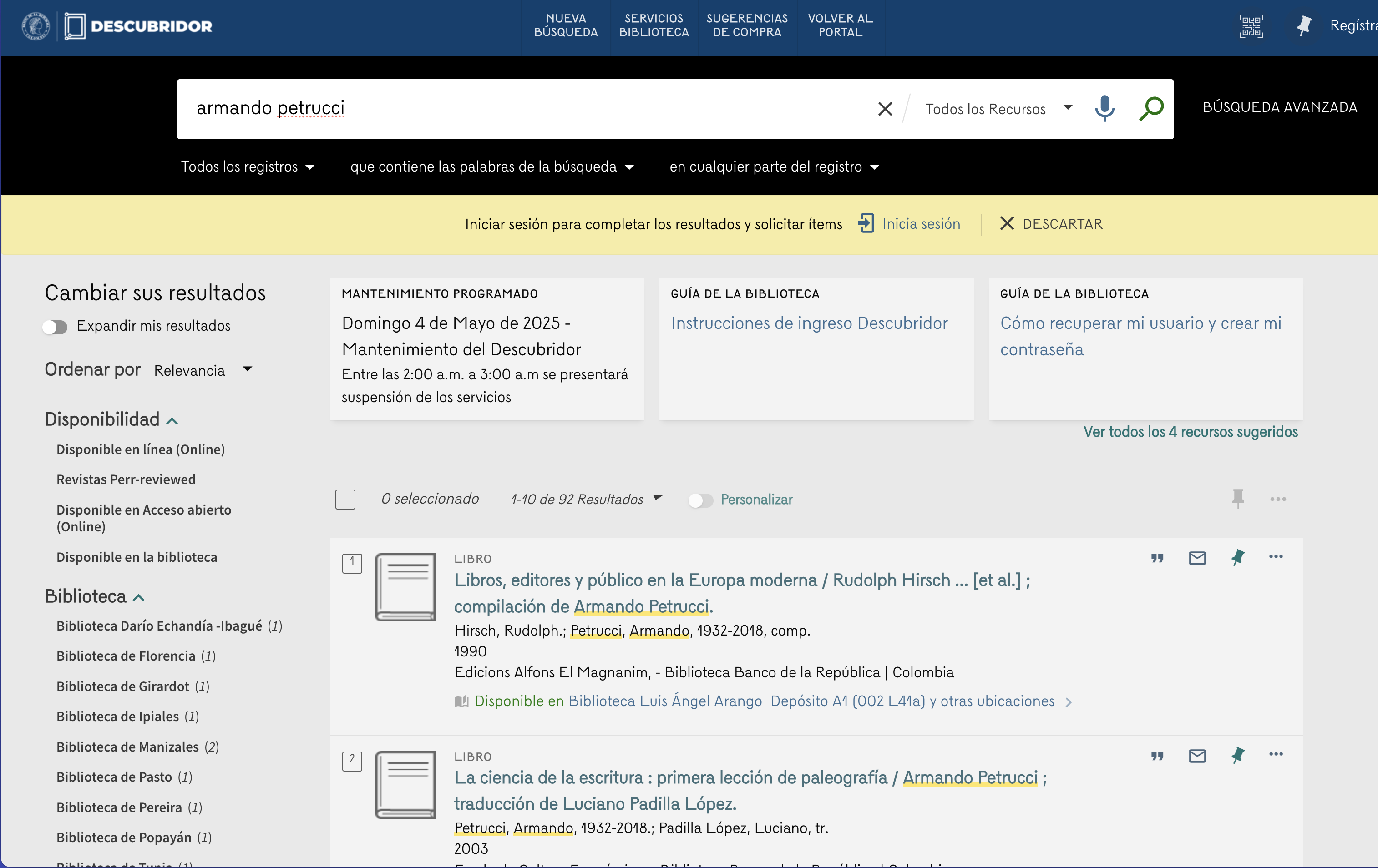
Task: Email the first result via envelope icon
Action: click(1197, 558)
